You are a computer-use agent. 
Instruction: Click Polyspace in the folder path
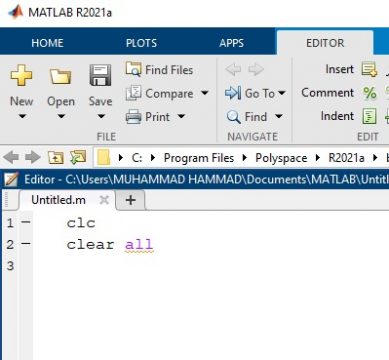coord(281,158)
